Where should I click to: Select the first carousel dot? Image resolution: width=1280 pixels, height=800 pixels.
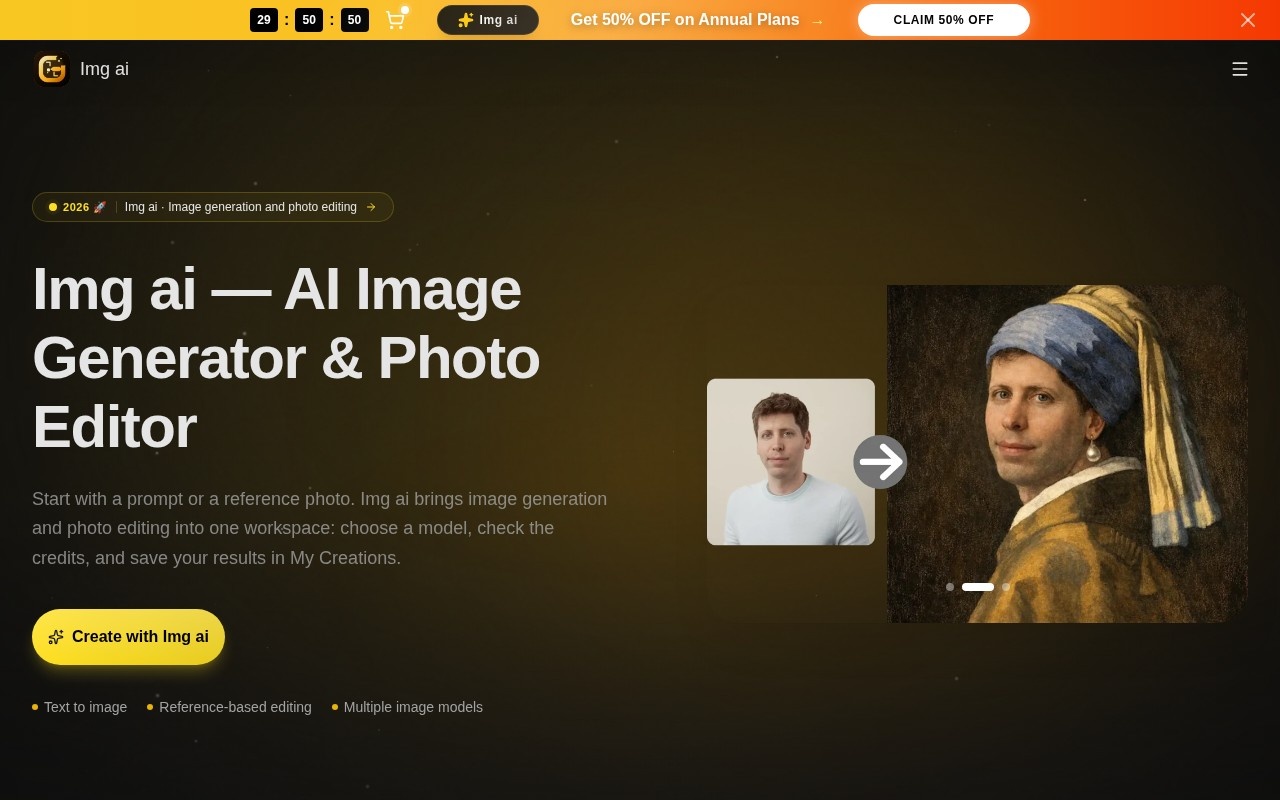point(950,587)
